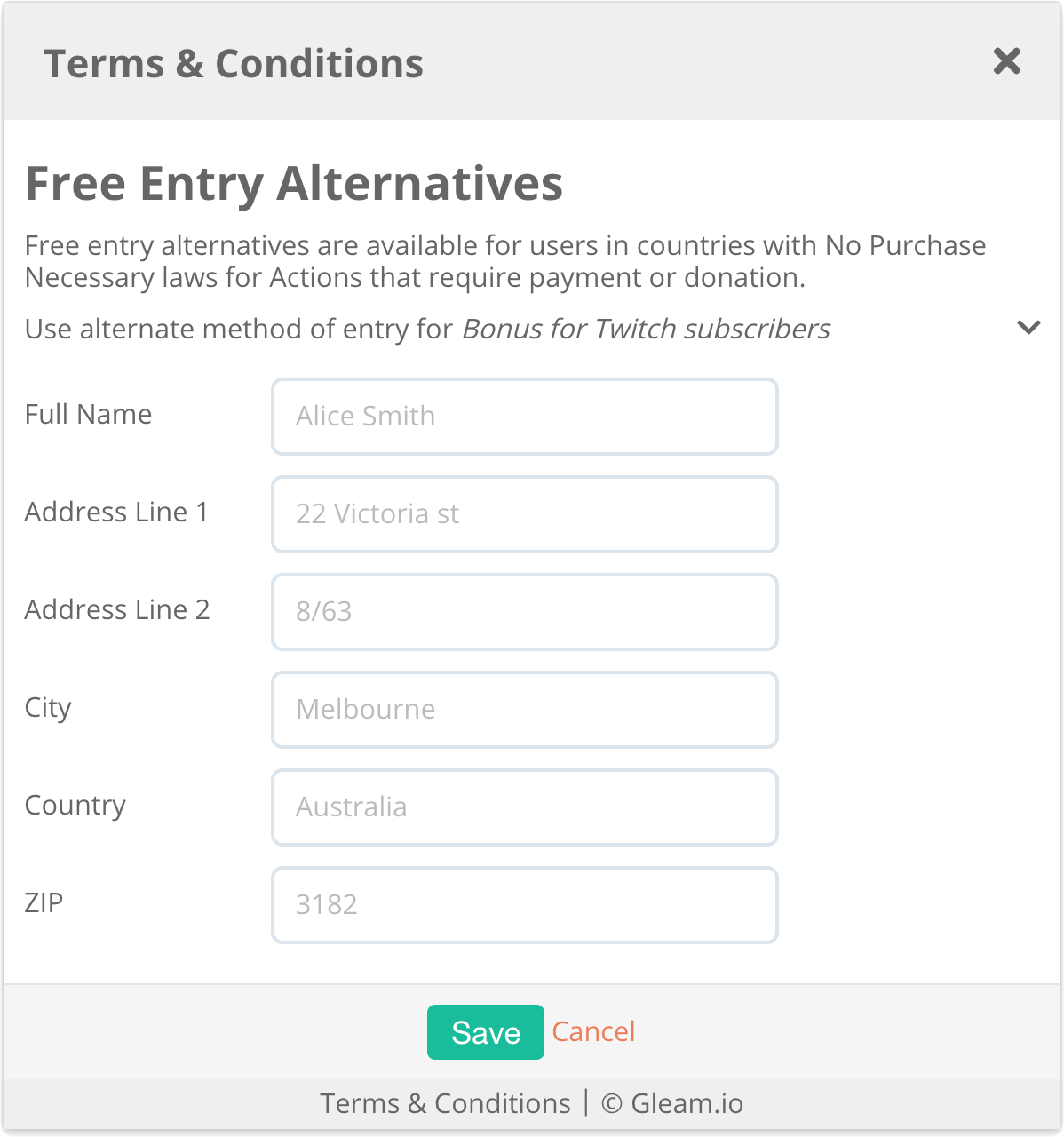Cancel the free entry form
Image resolution: width=1064 pixels, height=1137 pixels.
point(593,1031)
